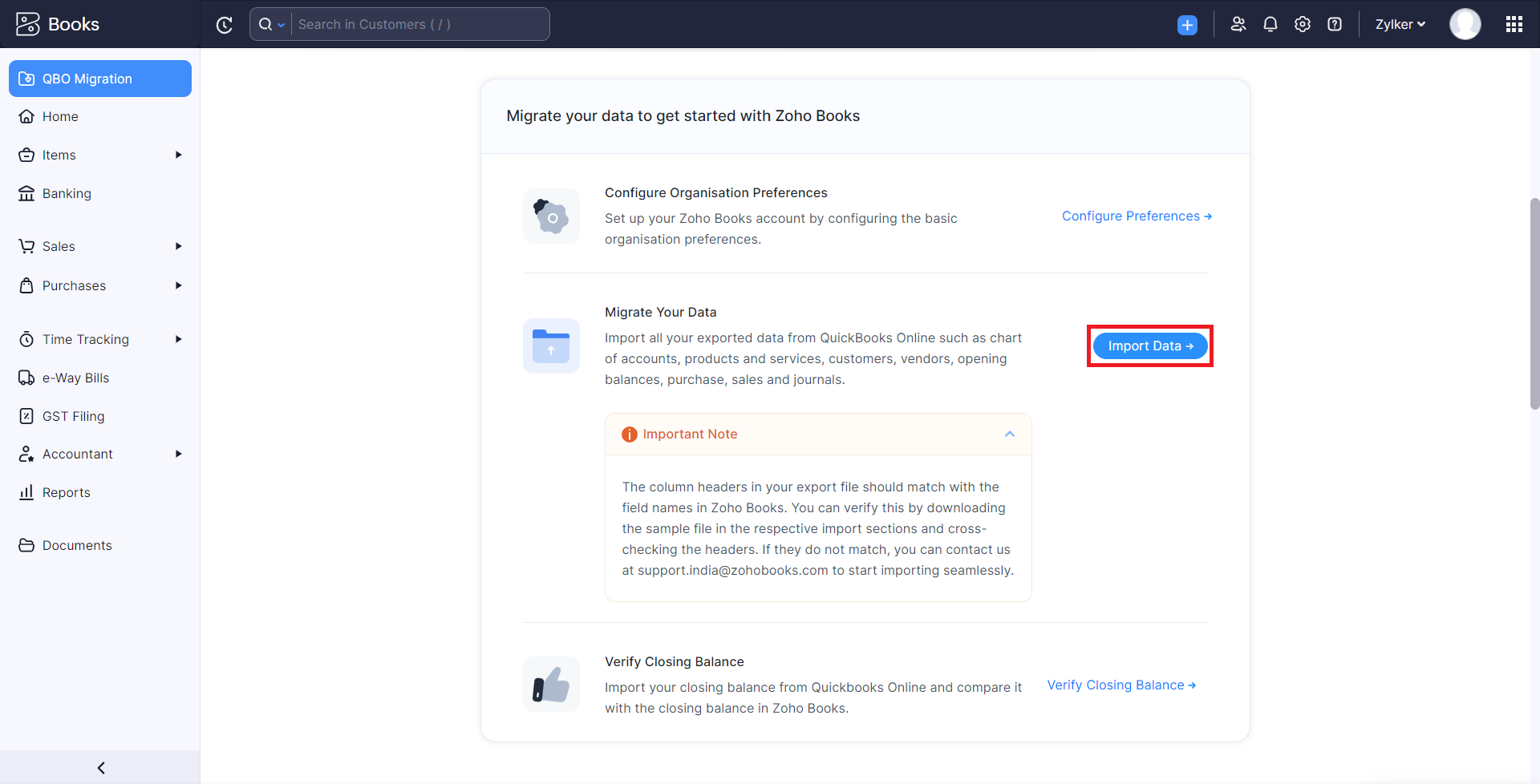The height and width of the screenshot is (784, 1540).
Task: Click the search magnifier icon
Action: (265, 24)
